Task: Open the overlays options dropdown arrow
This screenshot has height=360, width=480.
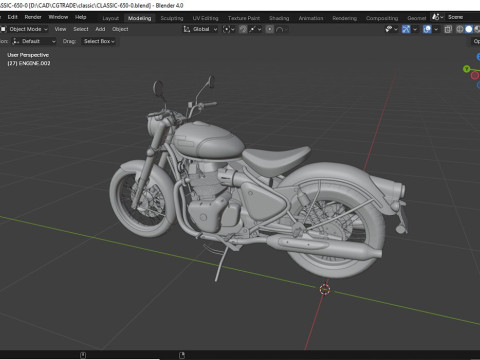Action: pyautogui.click(x=436, y=29)
